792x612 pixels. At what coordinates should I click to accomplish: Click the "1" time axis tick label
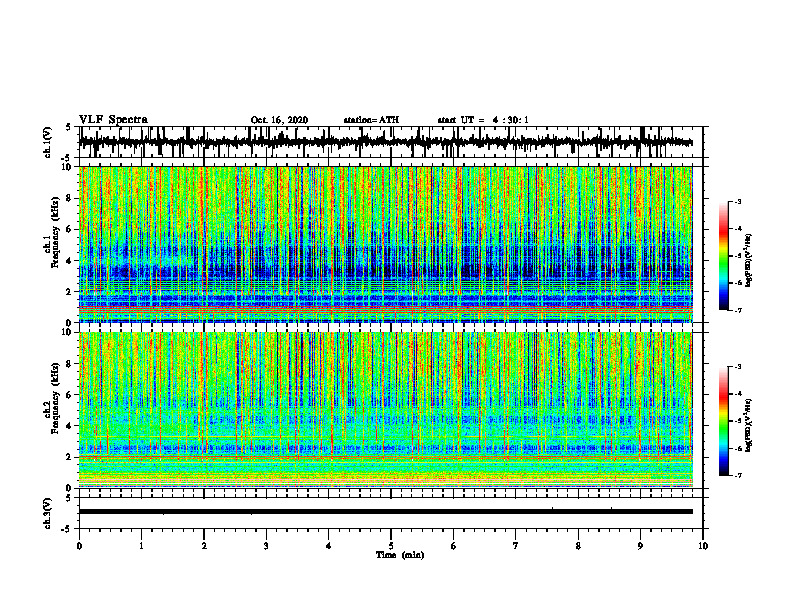[x=141, y=546]
